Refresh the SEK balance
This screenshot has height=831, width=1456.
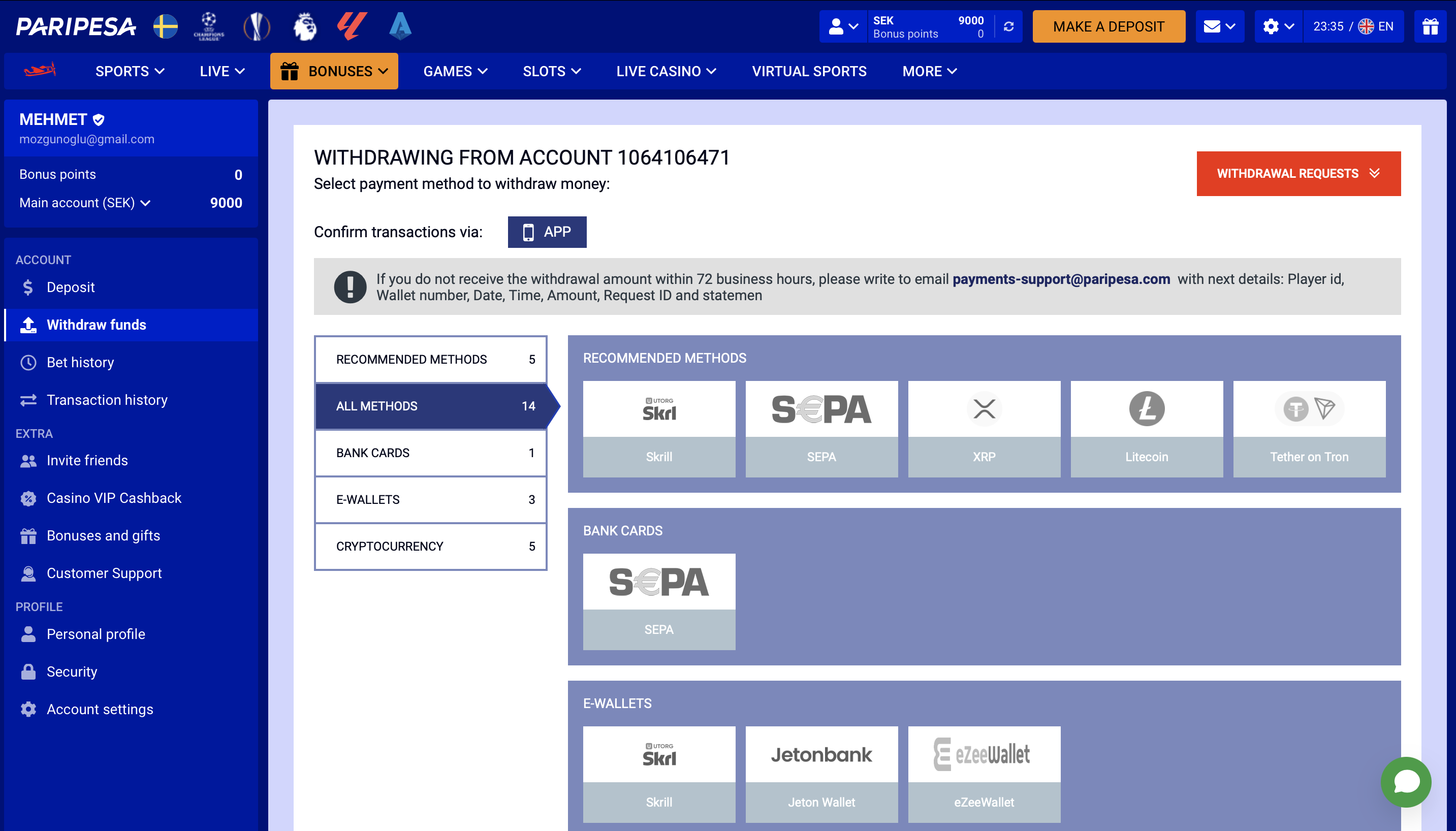1008,26
